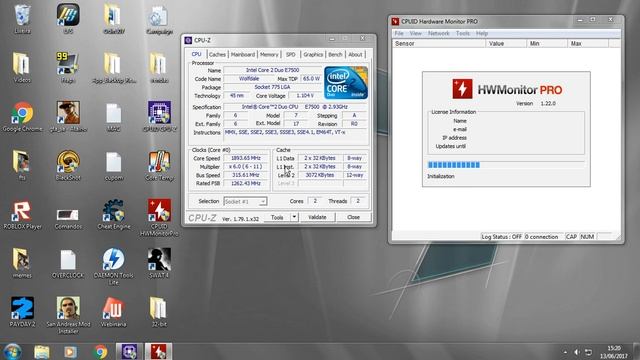
Task: Switch to the Mainboard tab
Action: coord(243,54)
